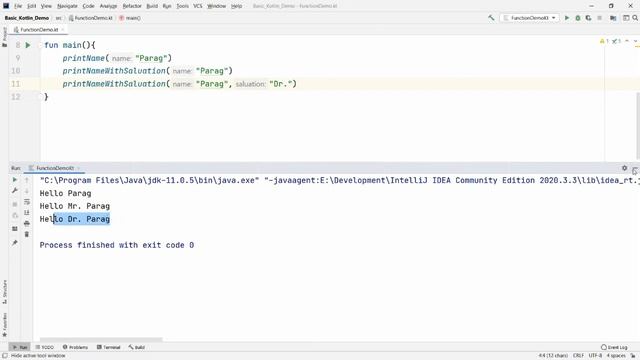
Task: Click the IDE layout icon left of search
Action: (x=626, y=18)
